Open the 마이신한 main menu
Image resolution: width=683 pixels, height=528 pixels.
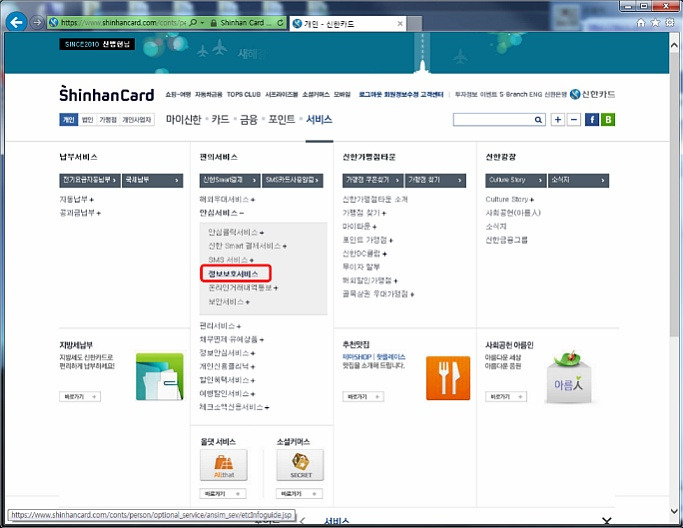point(183,119)
